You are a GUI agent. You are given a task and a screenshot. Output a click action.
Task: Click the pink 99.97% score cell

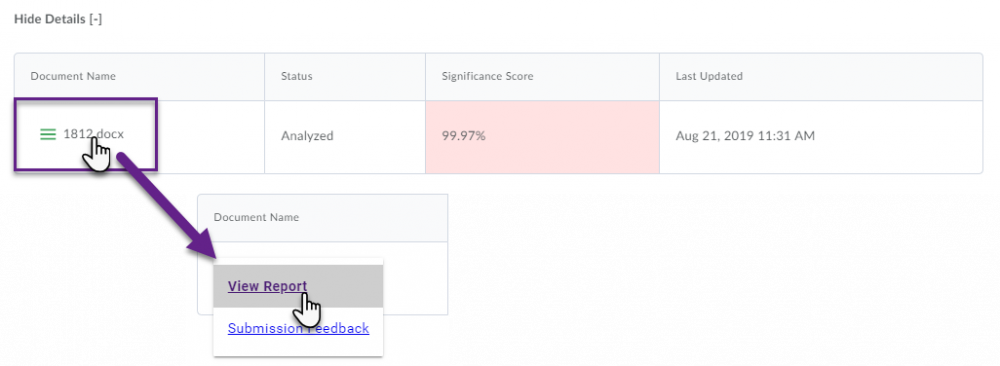click(x=542, y=136)
